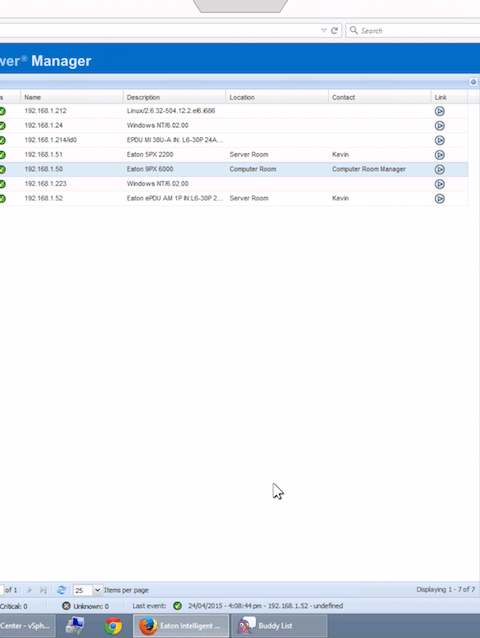Image resolution: width=480 pixels, height=638 pixels.
Task: Click green status icon for 192.168.1.24
Action: (x=2, y=126)
